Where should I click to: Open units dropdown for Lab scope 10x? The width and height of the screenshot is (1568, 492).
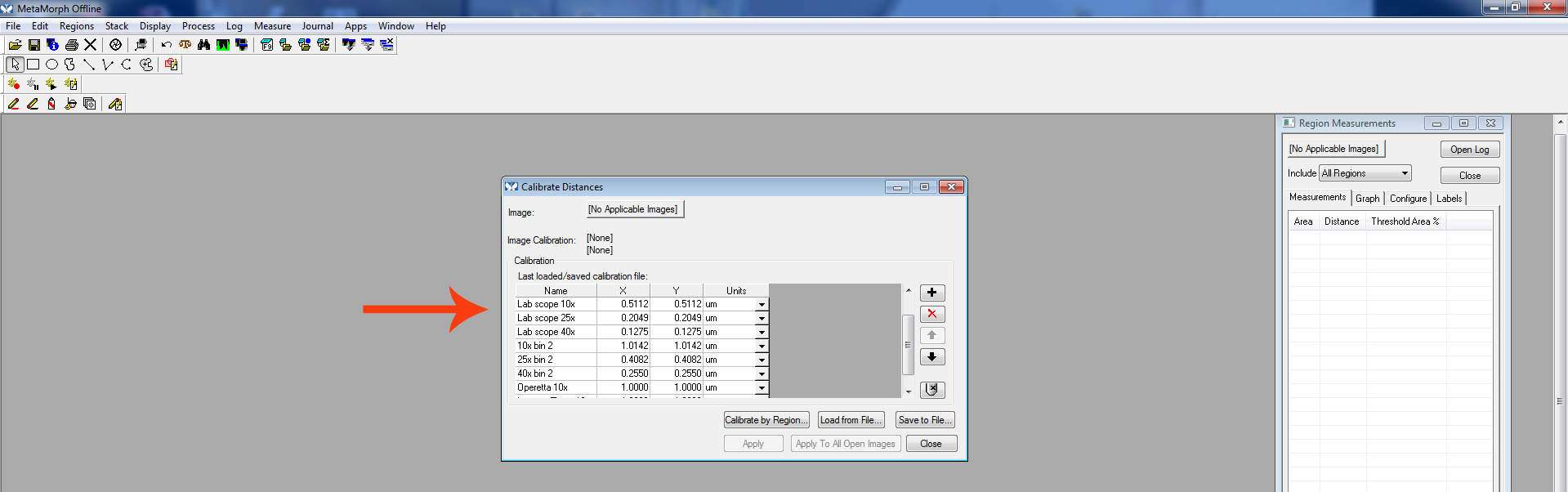pyautogui.click(x=762, y=305)
